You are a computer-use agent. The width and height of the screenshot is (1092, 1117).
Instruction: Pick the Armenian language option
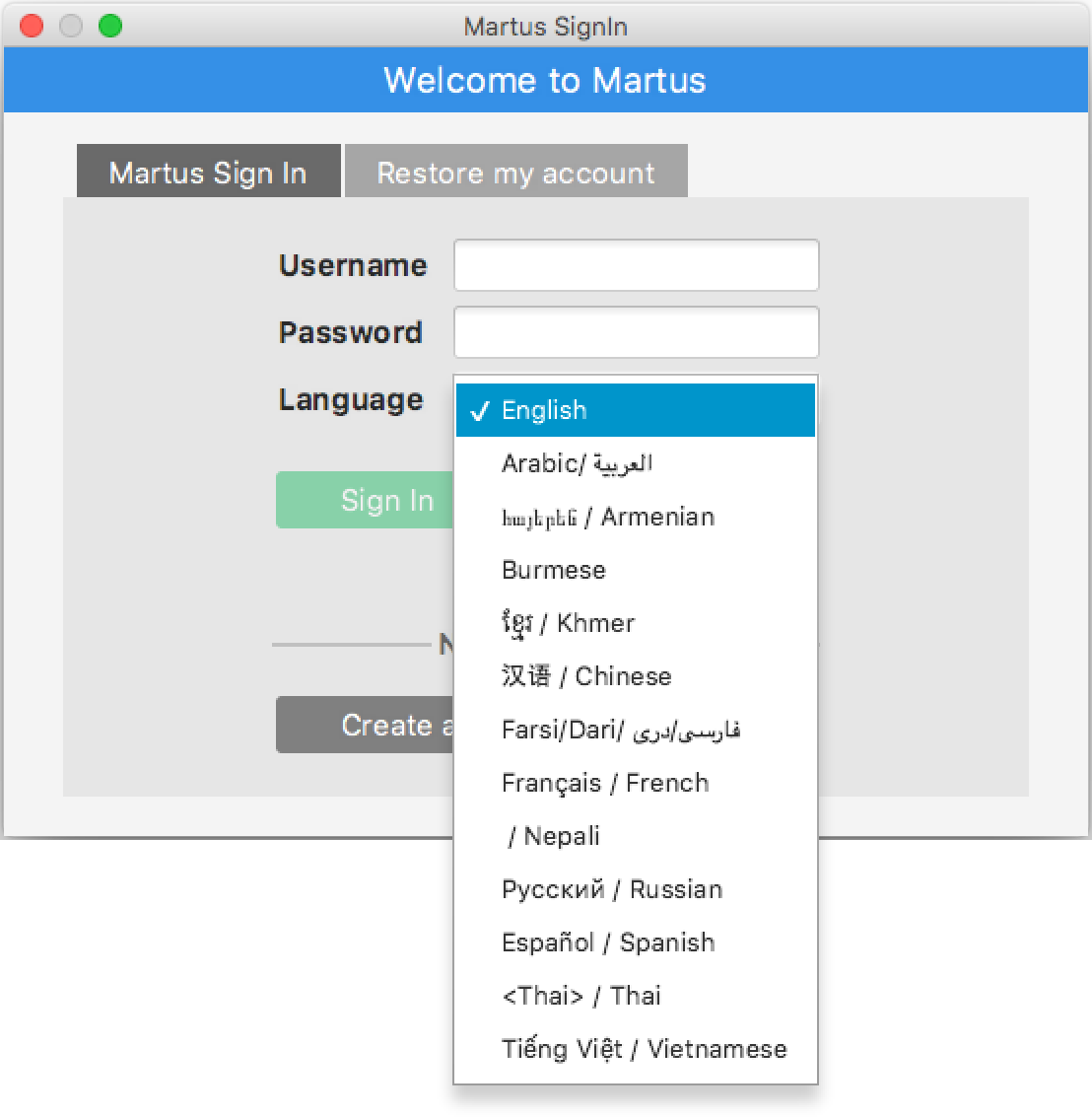tap(636, 517)
